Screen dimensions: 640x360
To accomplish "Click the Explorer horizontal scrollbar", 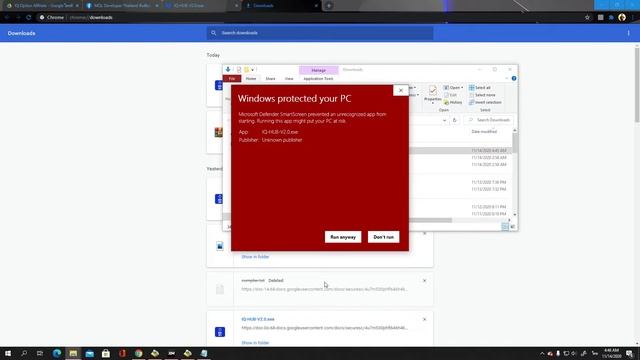I will coord(430,220).
